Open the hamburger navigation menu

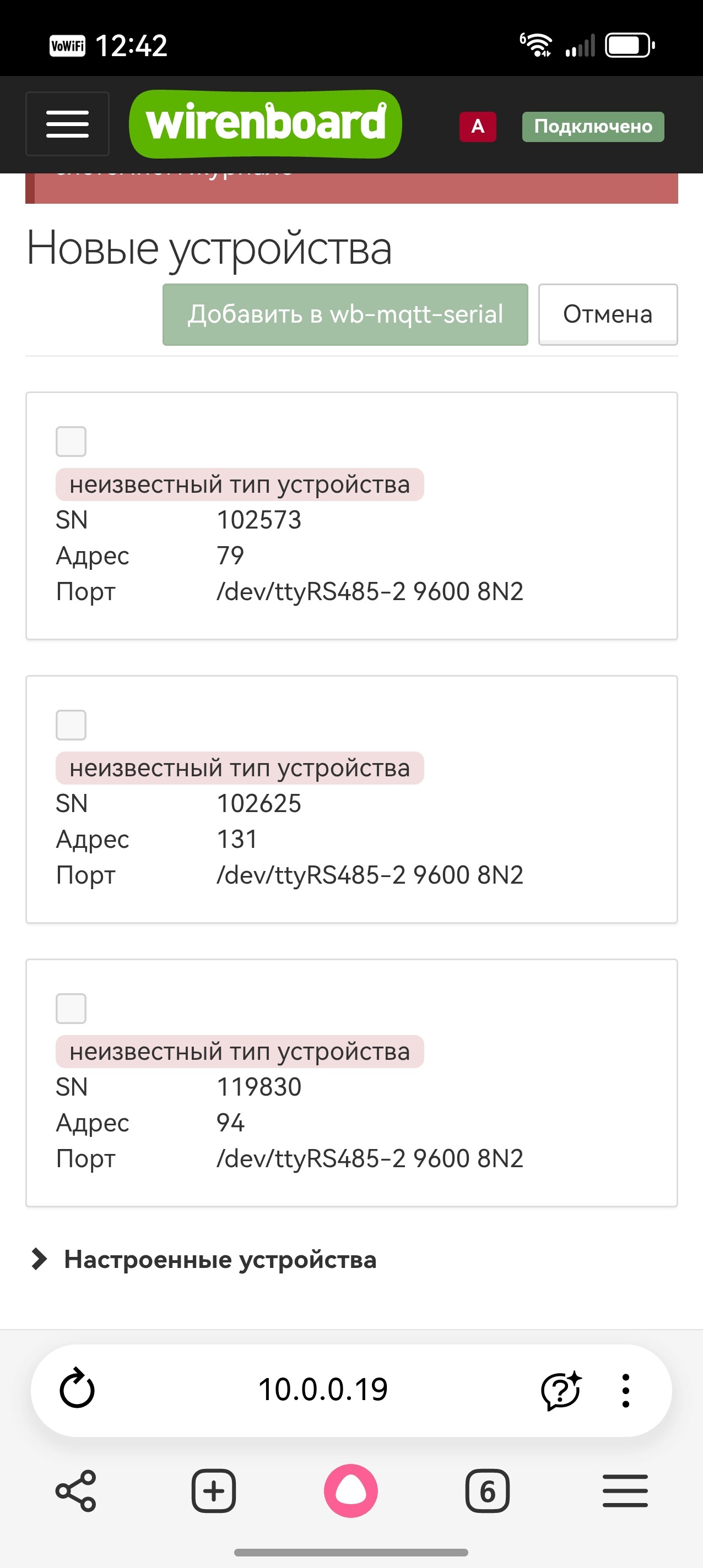pyautogui.click(x=68, y=124)
